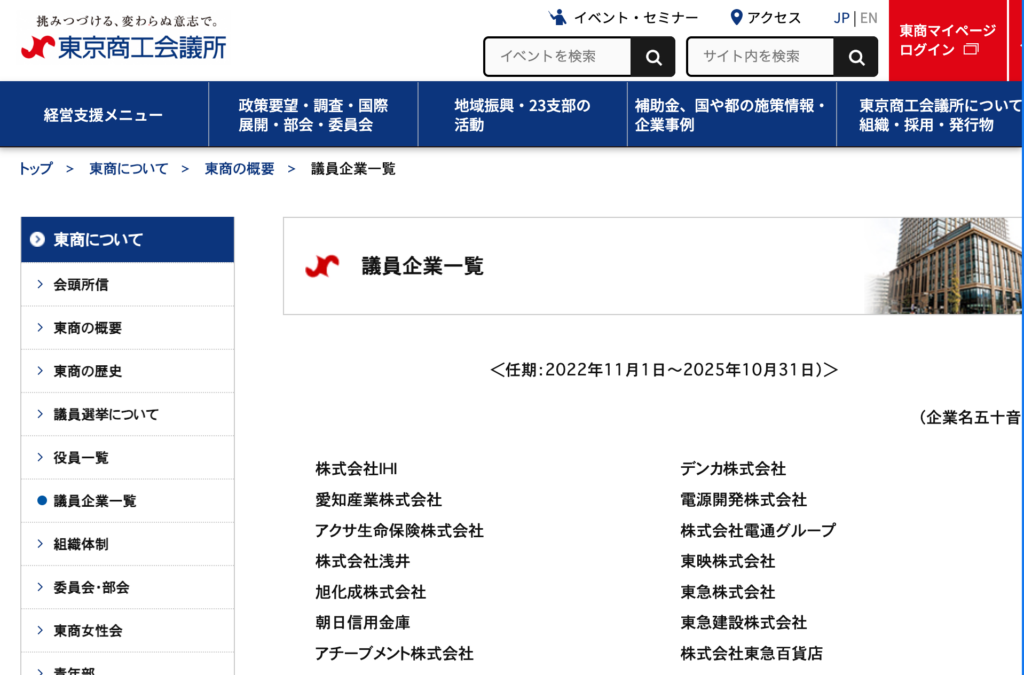Expand the 組織体制 sidebar chevron
Image resolution: width=1024 pixels, height=675 pixels.
(x=40, y=544)
